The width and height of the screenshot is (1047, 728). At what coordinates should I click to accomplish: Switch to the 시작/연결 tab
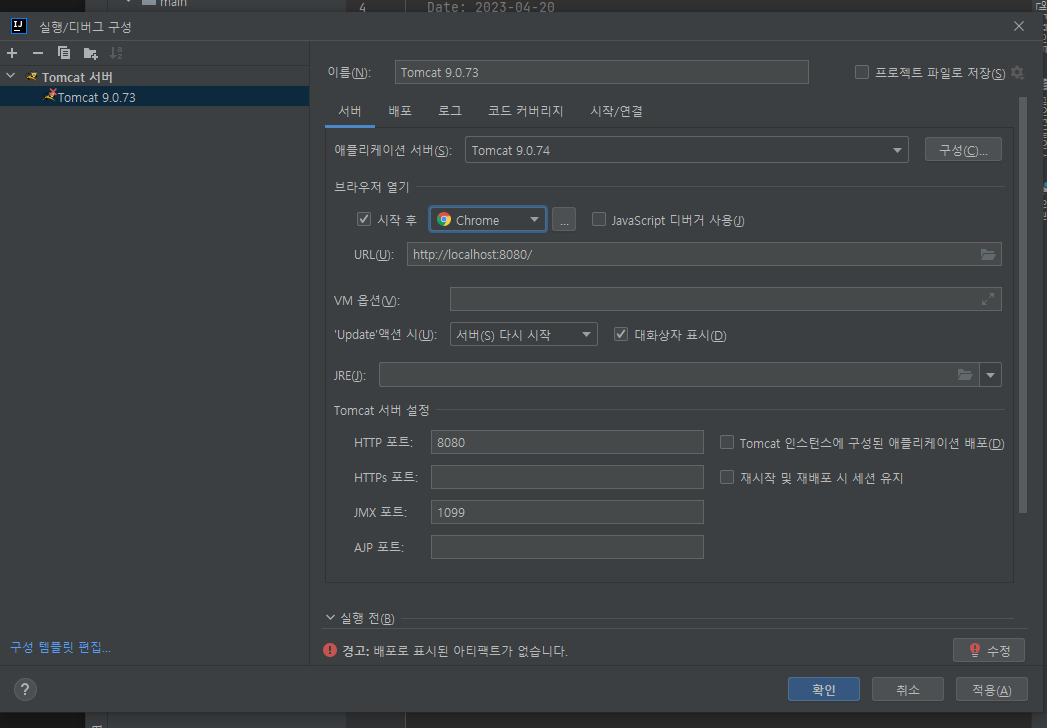click(616, 111)
